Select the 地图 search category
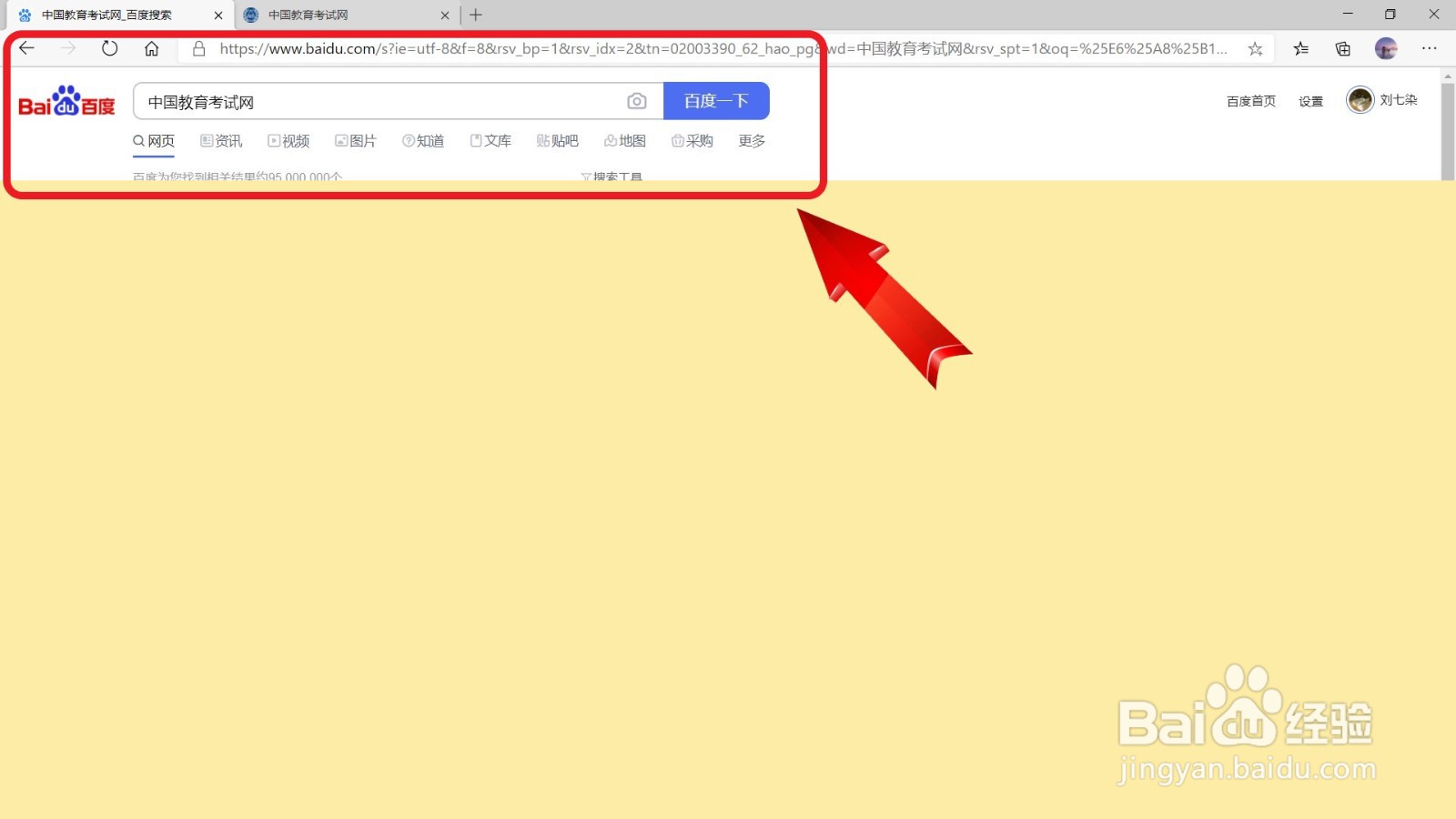The image size is (1456, 819). pos(625,141)
